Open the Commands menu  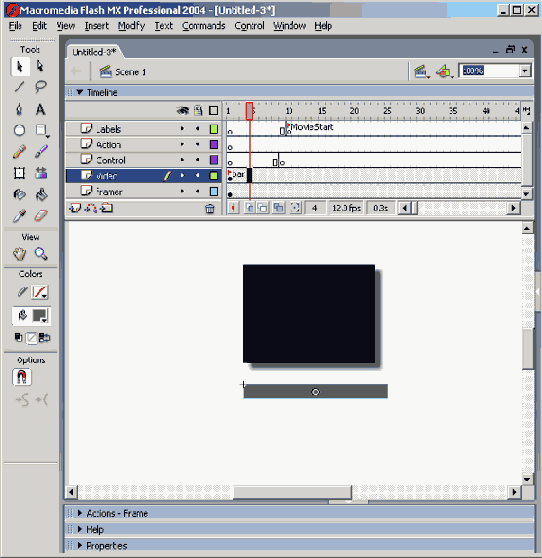click(x=204, y=26)
